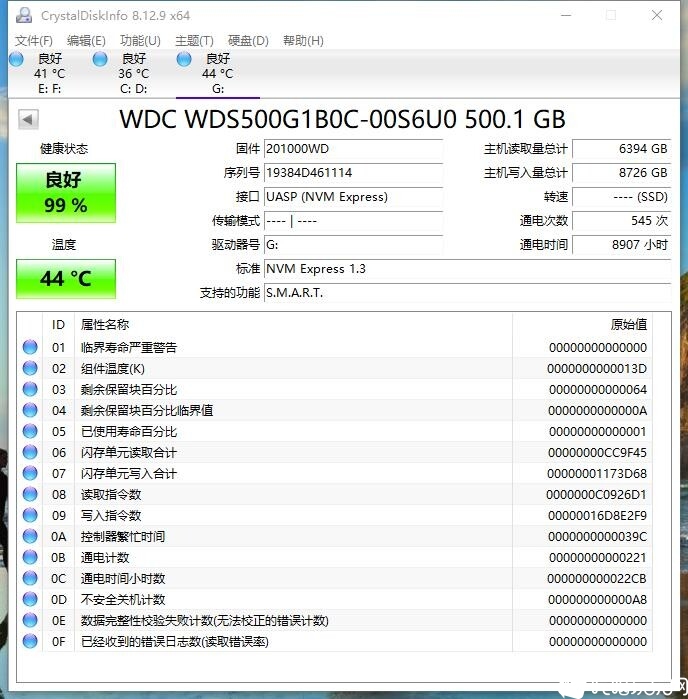The width and height of the screenshot is (688, 699).
Task: Click the serial number field 19384D461114
Action: tap(353, 173)
